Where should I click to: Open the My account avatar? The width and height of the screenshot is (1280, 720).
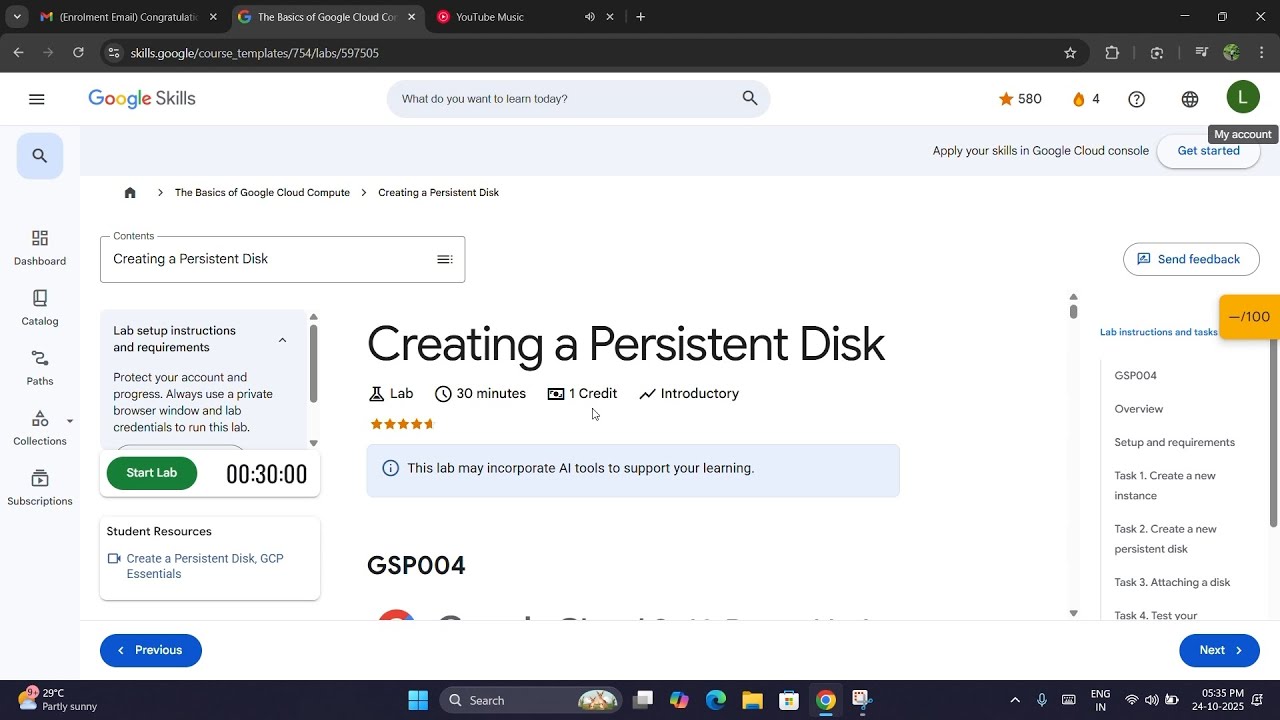click(x=1243, y=97)
